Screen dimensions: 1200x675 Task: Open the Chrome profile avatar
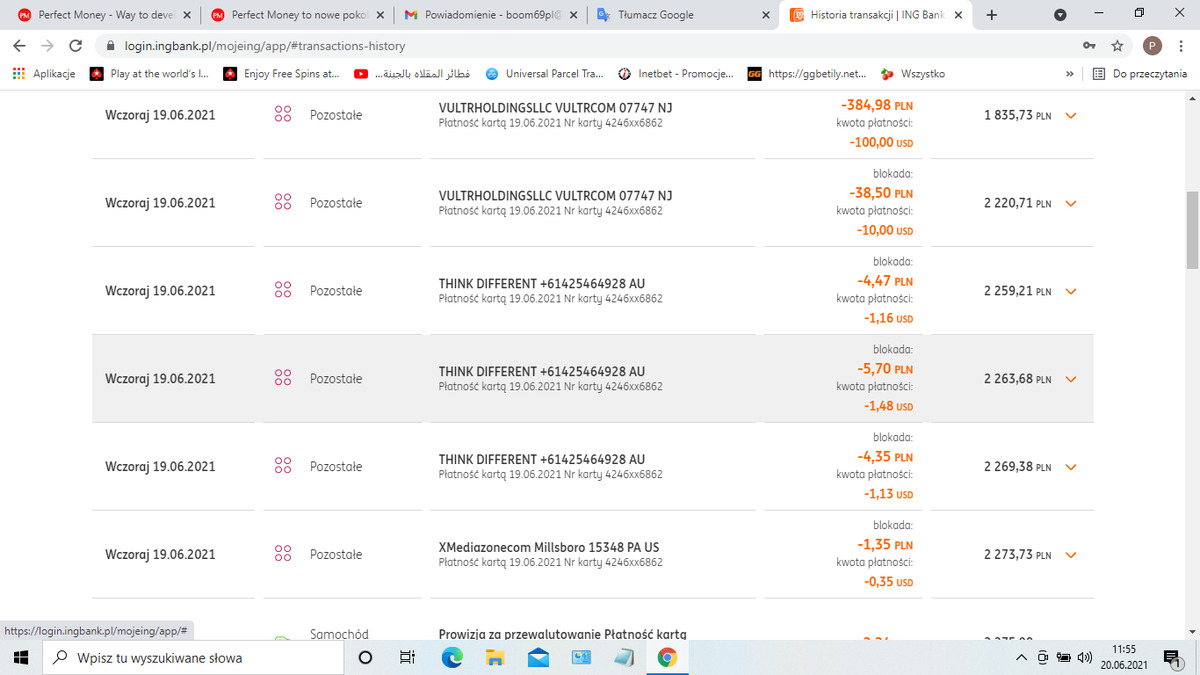click(1152, 46)
